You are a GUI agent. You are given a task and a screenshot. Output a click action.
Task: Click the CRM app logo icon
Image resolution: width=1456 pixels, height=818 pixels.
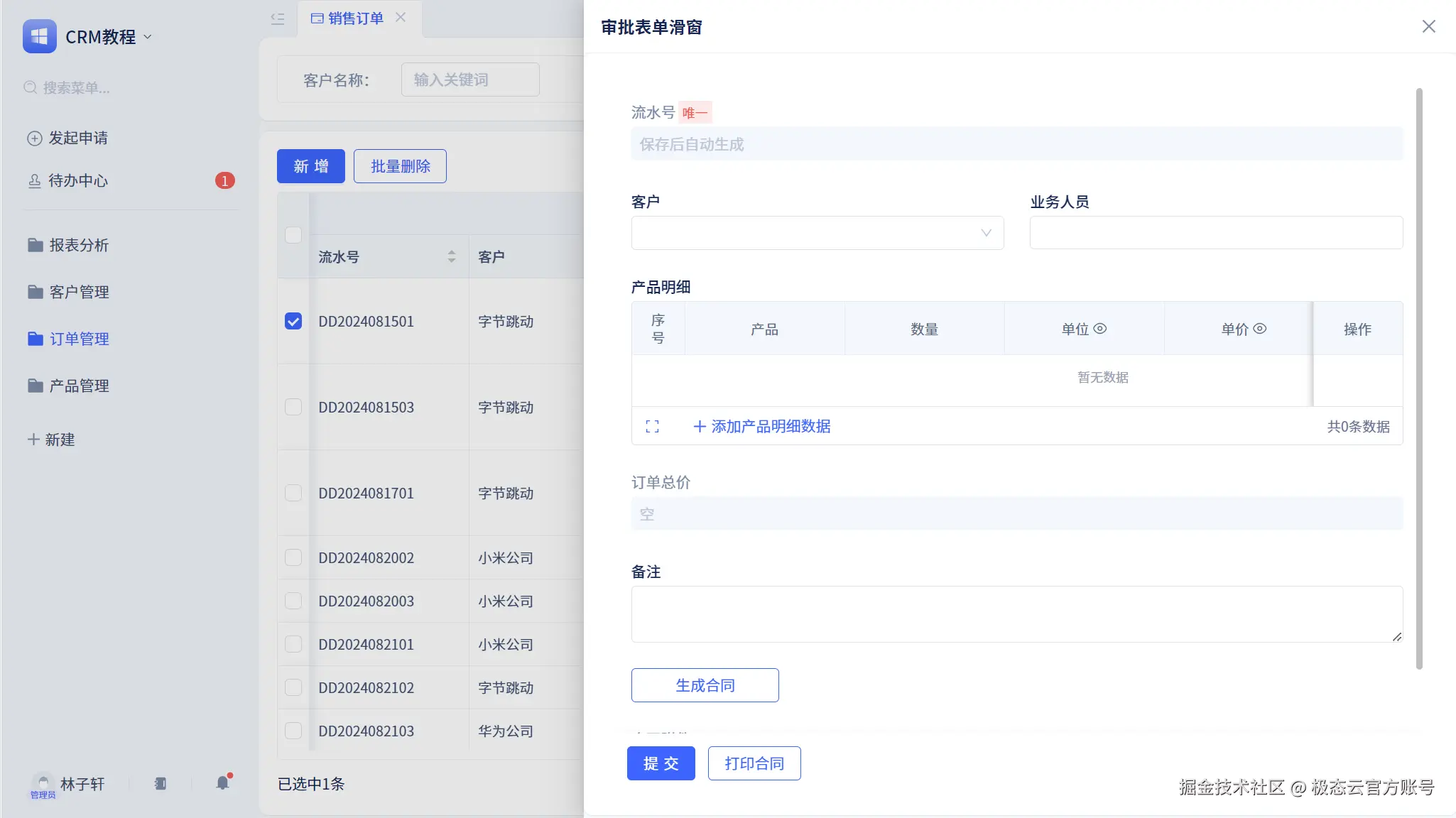click(39, 36)
